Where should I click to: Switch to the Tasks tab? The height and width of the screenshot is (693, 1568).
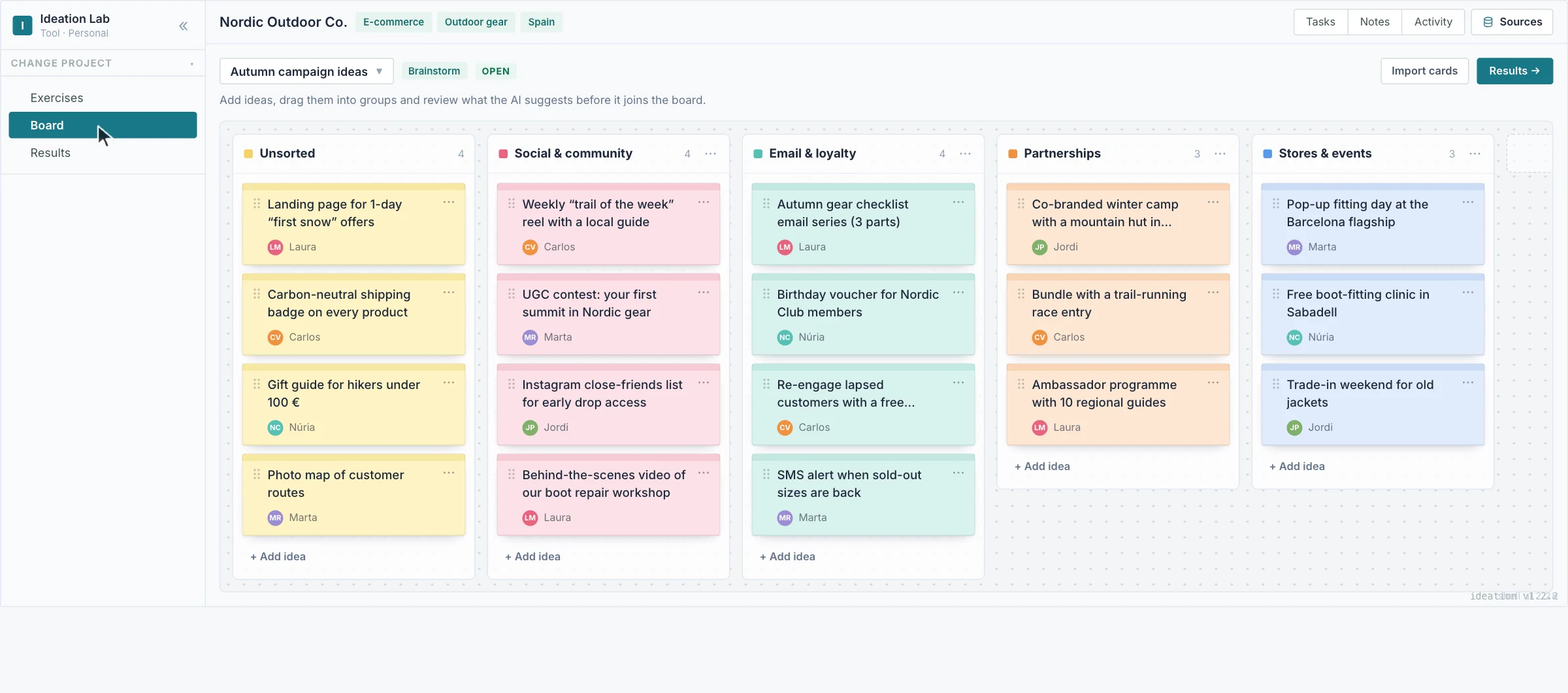1320,22
